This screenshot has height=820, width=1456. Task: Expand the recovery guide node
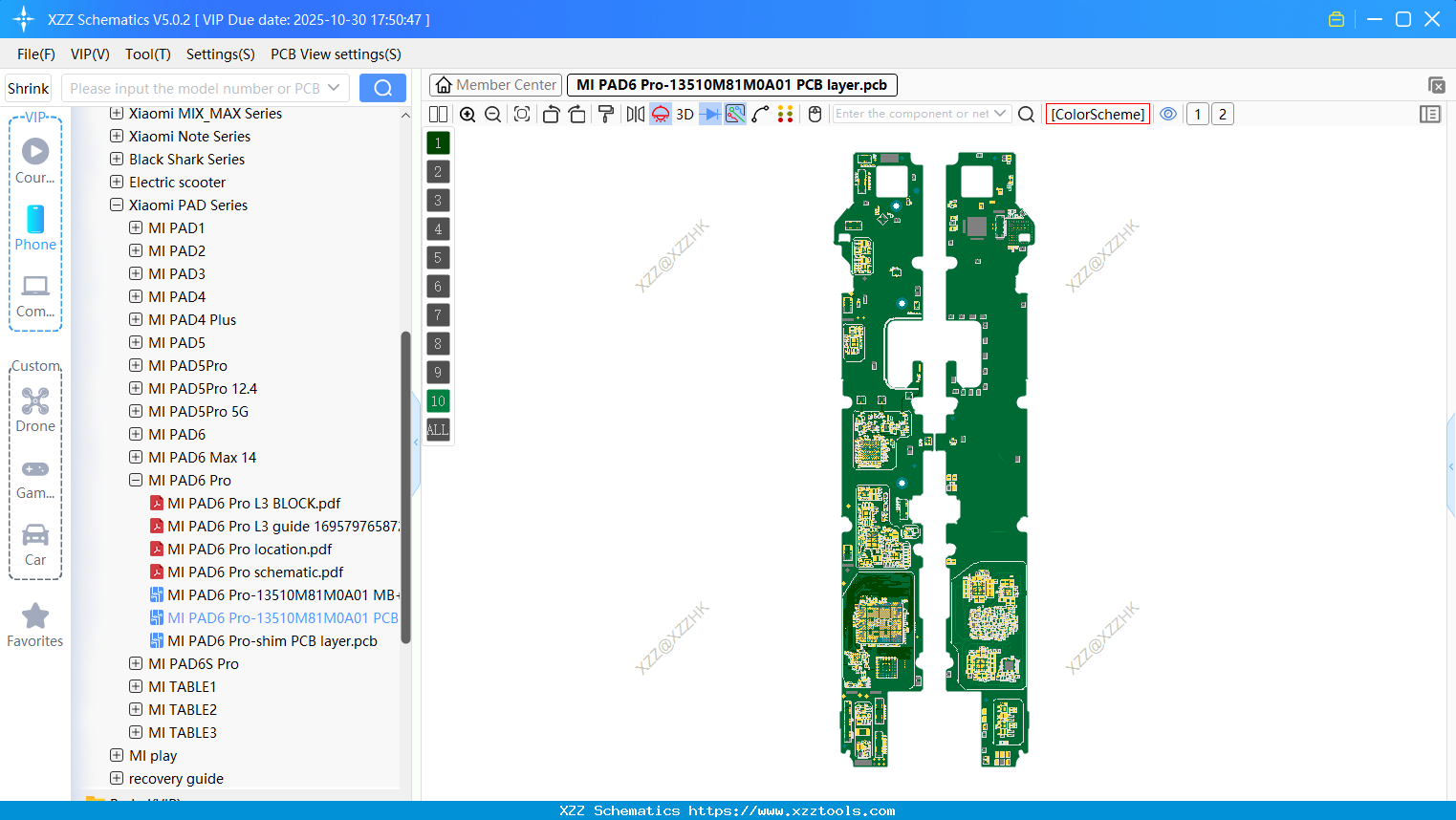click(x=117, y=779)
